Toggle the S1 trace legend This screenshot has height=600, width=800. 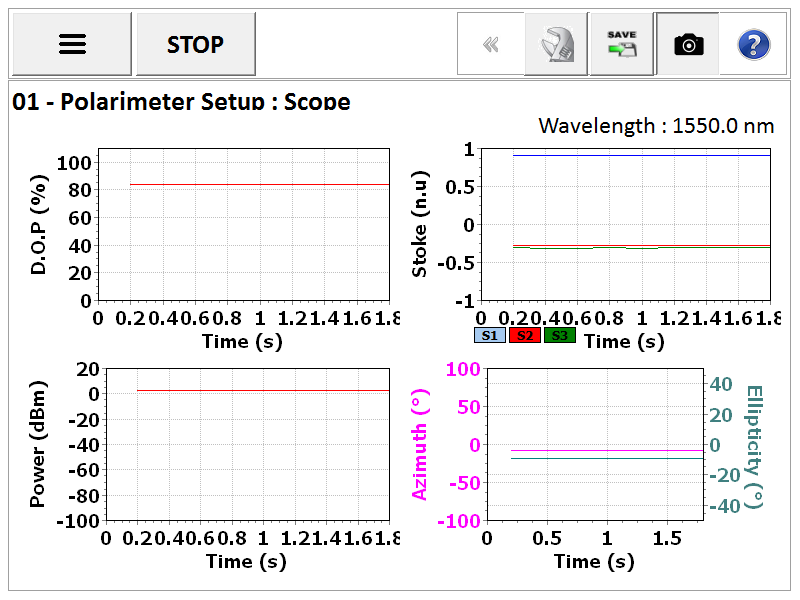(x=490, y=336)
